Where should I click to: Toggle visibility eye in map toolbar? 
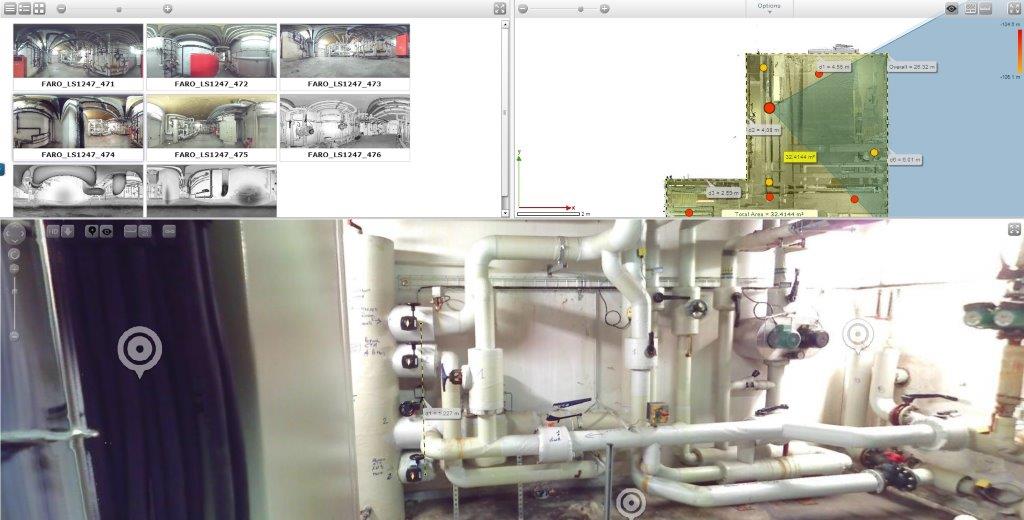[x=952, y=8]
